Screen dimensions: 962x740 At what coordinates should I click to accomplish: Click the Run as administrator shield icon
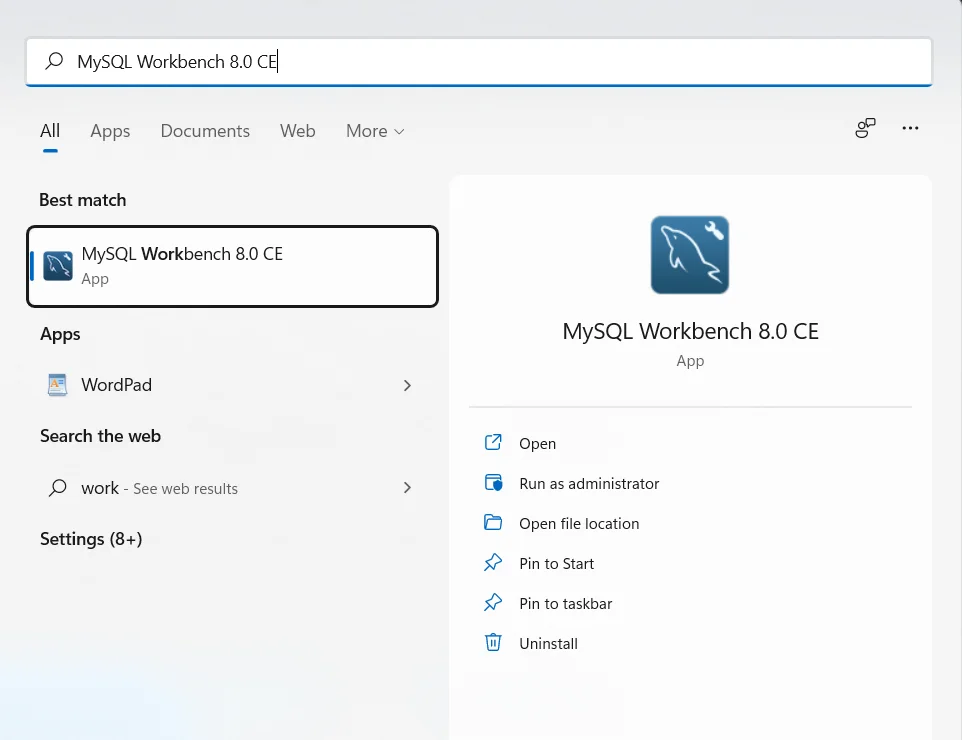(x=493, y=483)
